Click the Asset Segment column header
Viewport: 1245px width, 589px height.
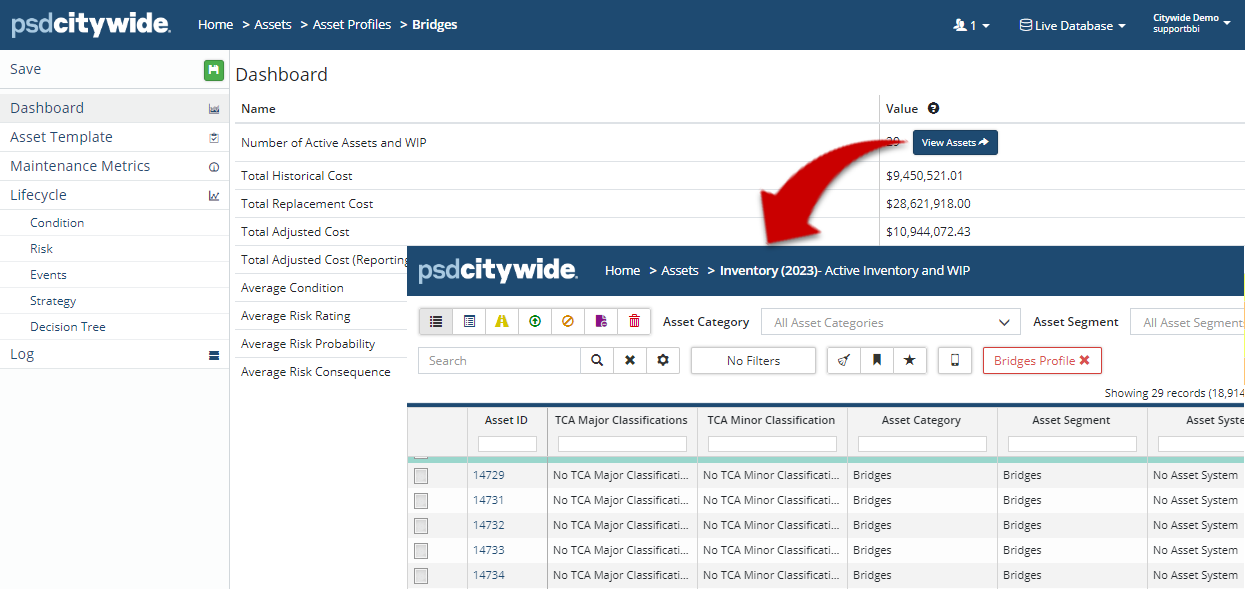1072,421
